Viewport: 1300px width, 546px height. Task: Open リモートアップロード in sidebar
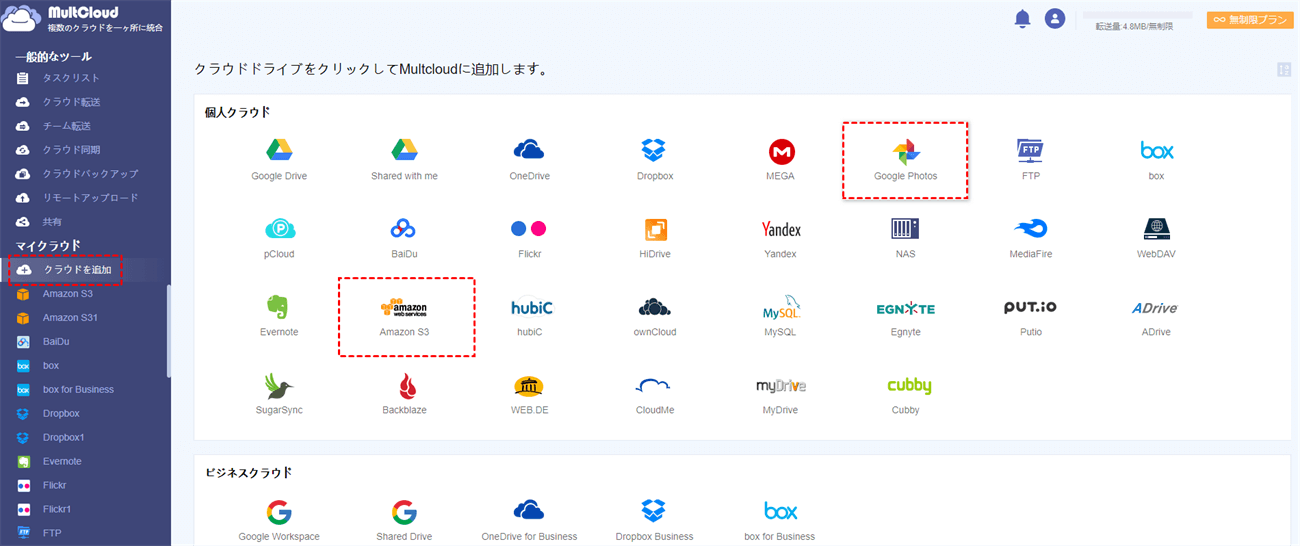90,198
